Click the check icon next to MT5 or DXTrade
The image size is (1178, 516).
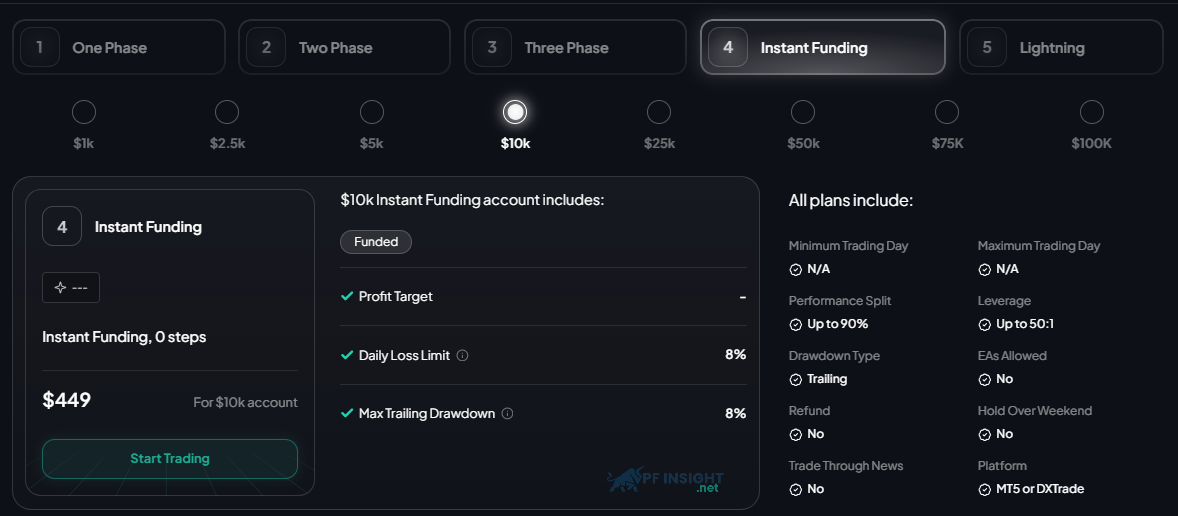tap(985, 490)
